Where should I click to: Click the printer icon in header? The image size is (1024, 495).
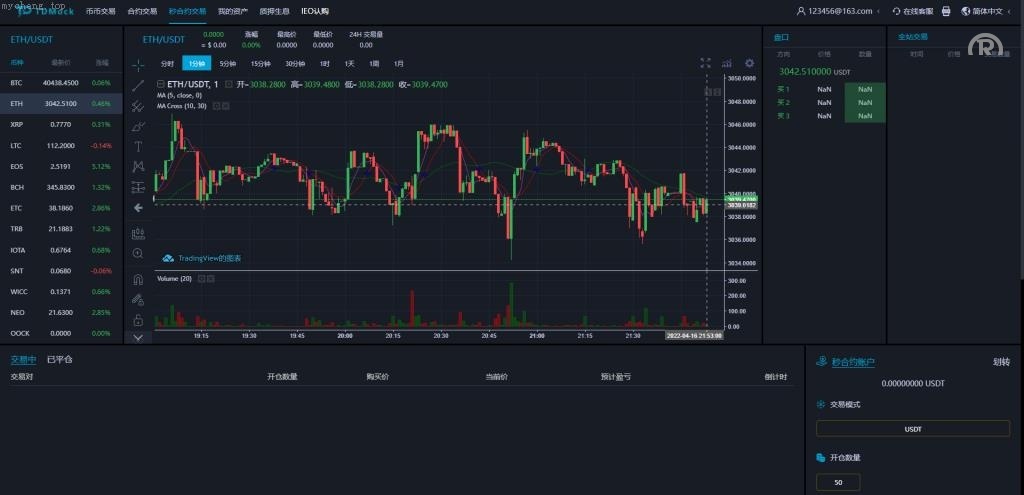pyautogui.click(x=946, y=12)
